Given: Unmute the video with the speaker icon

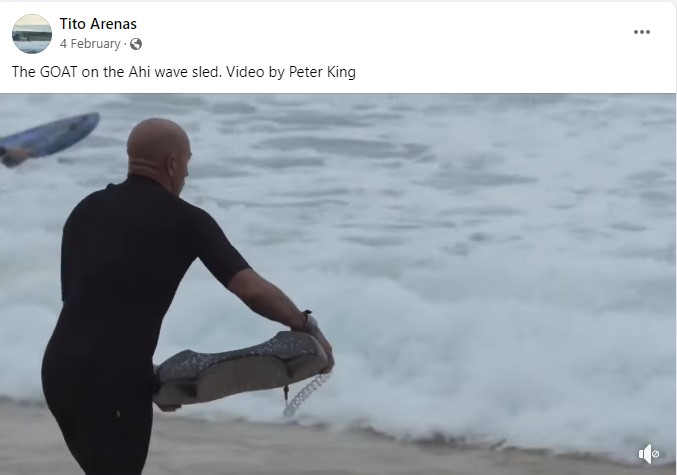Looking at the screenshot, I should (649, 454).
